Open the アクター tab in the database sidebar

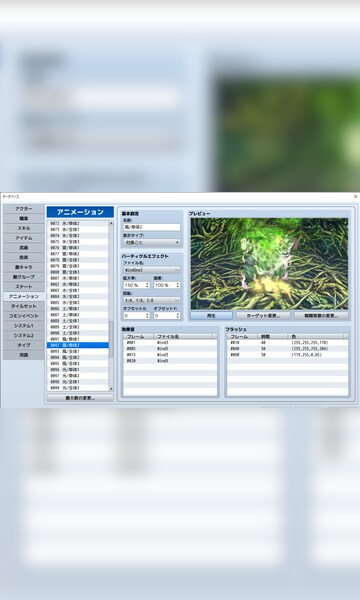pos(24,209)
